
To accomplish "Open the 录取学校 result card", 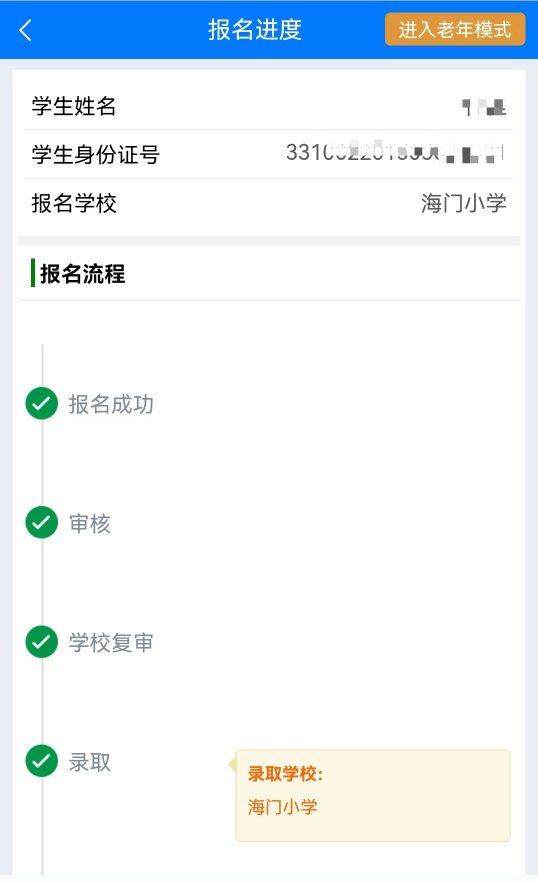I will [x=373, y=795].
